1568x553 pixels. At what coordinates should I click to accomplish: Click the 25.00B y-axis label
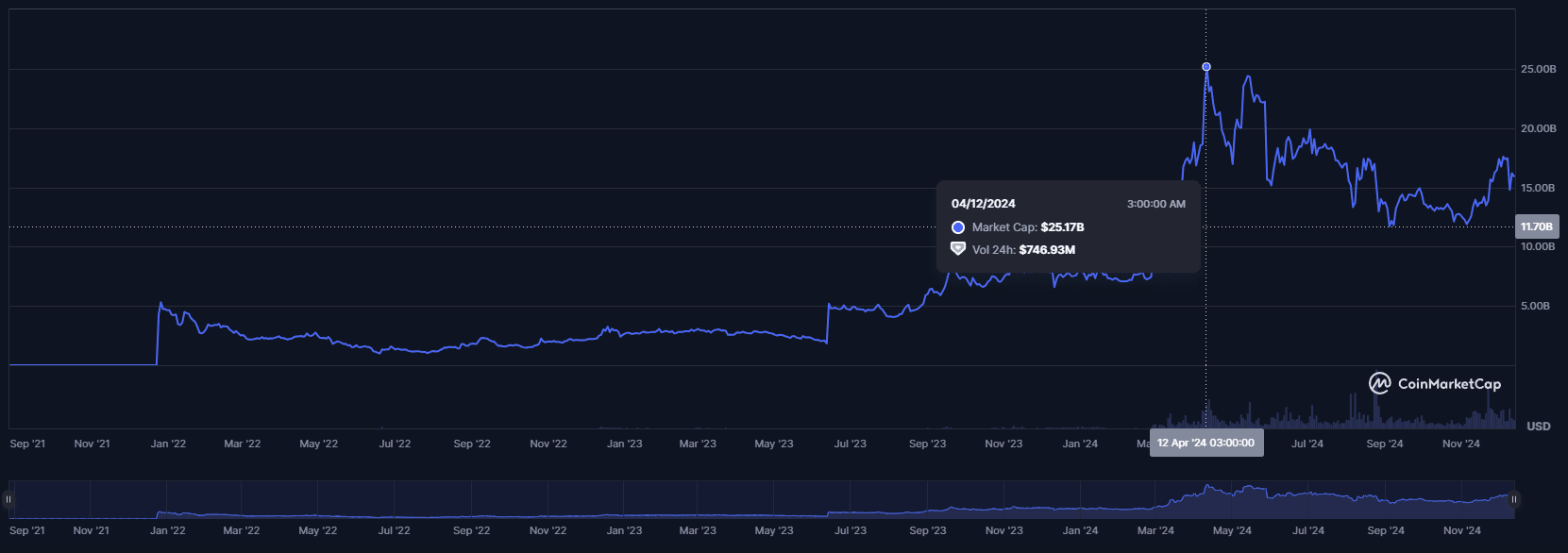click(x=1538, y=69)
